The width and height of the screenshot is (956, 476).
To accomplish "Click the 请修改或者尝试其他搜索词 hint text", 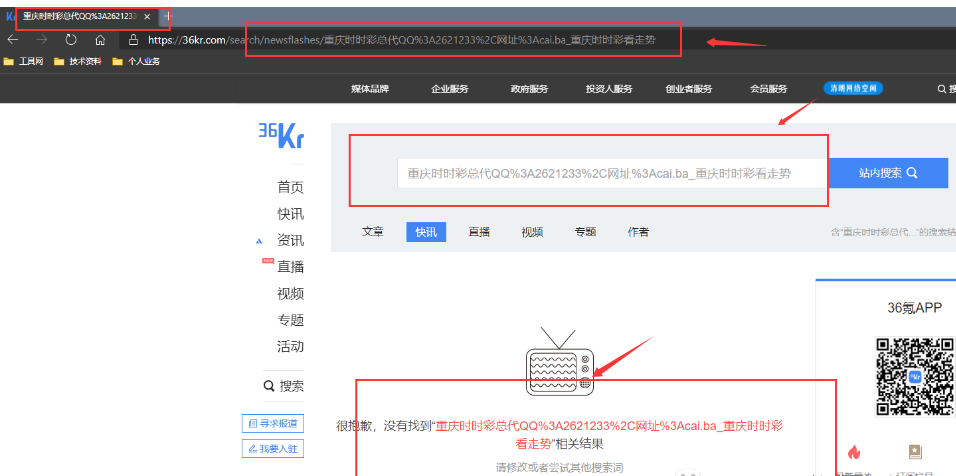I will pos(559,468).
